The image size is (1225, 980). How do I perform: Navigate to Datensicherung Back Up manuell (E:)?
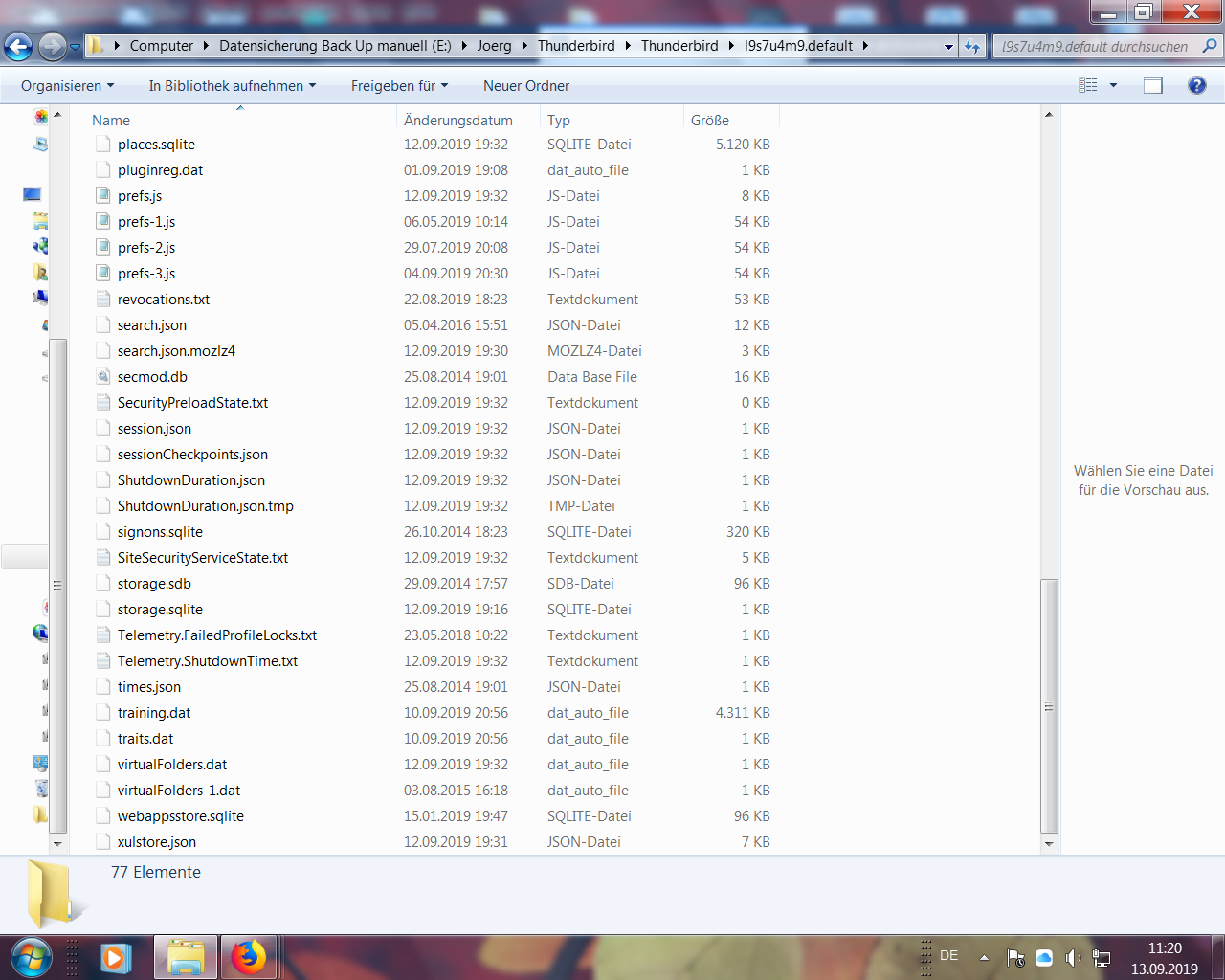click(335, 45)
